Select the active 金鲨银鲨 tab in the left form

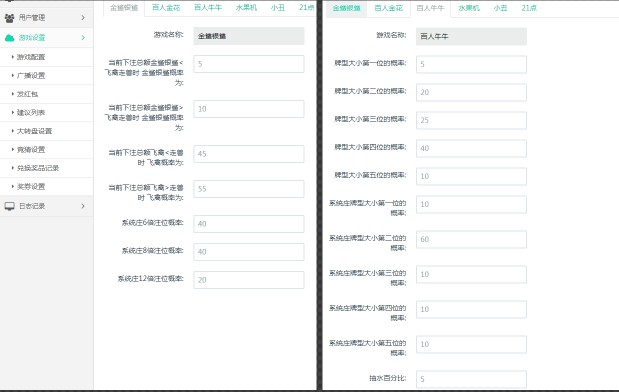pyautogui.click(x=124, y=8)
